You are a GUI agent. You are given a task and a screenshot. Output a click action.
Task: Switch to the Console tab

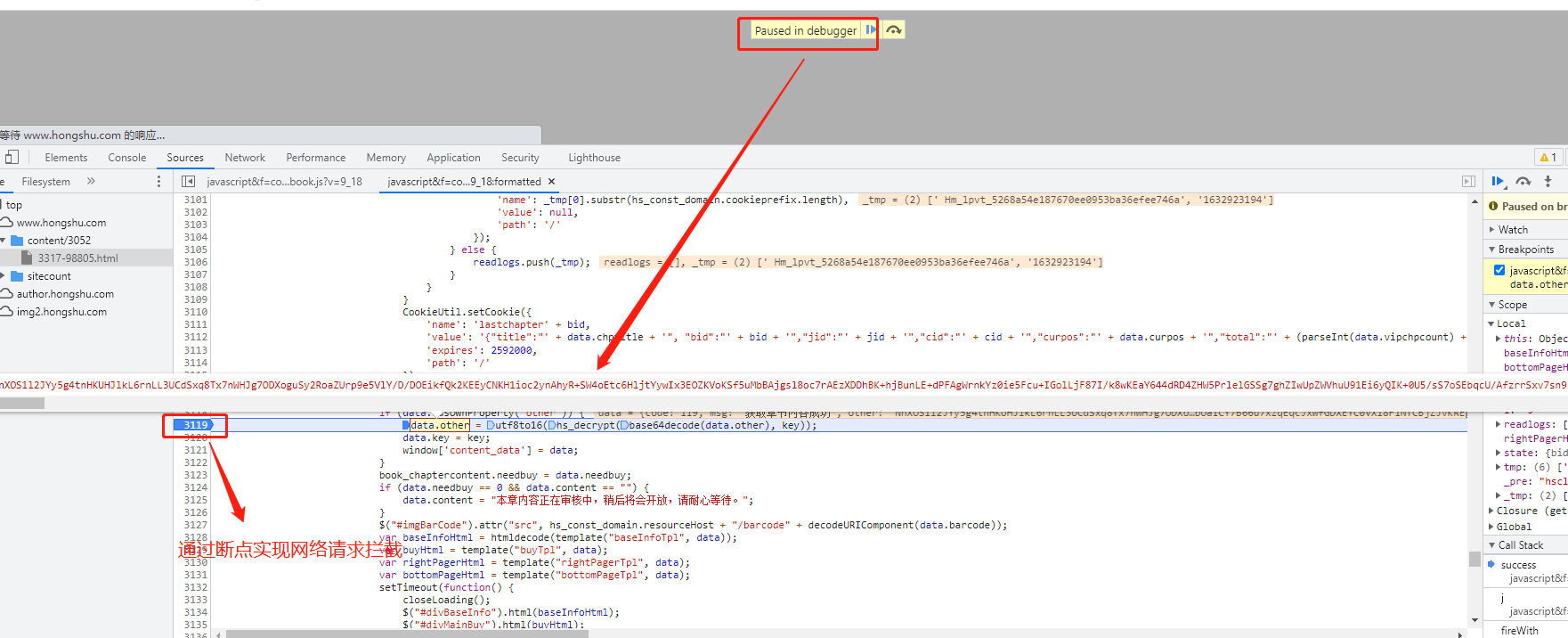[126, 158]
